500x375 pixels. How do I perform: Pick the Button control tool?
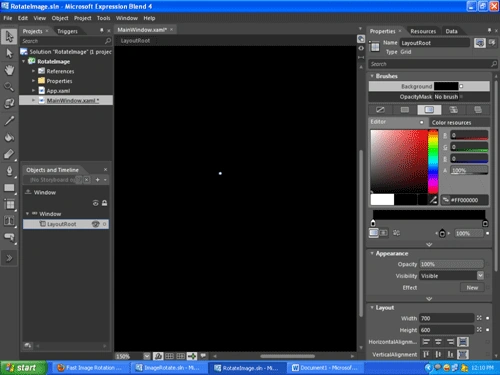9,238
